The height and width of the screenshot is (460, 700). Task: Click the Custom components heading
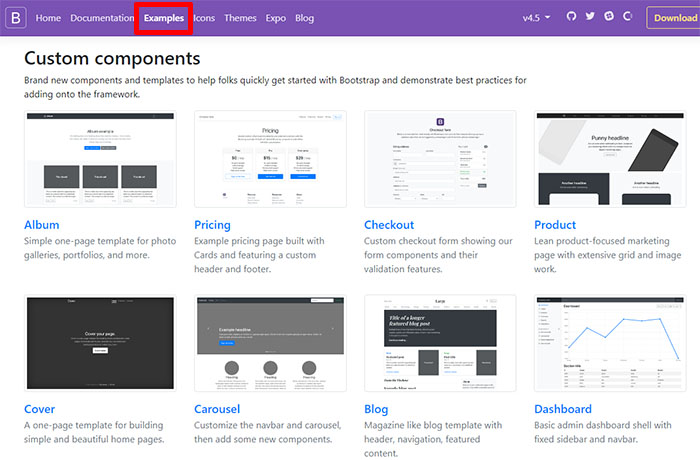pos(112,59)
